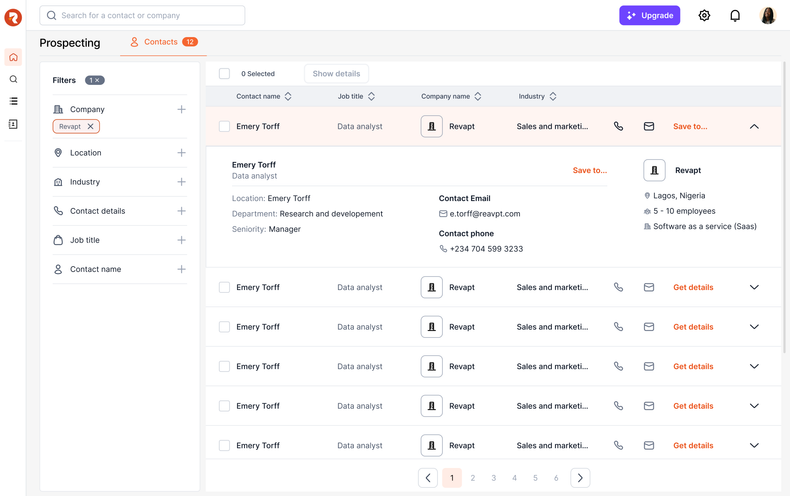Open the search icon in left sidebar
Viewport: 790px width, 496px height.
tap(13, 80)
